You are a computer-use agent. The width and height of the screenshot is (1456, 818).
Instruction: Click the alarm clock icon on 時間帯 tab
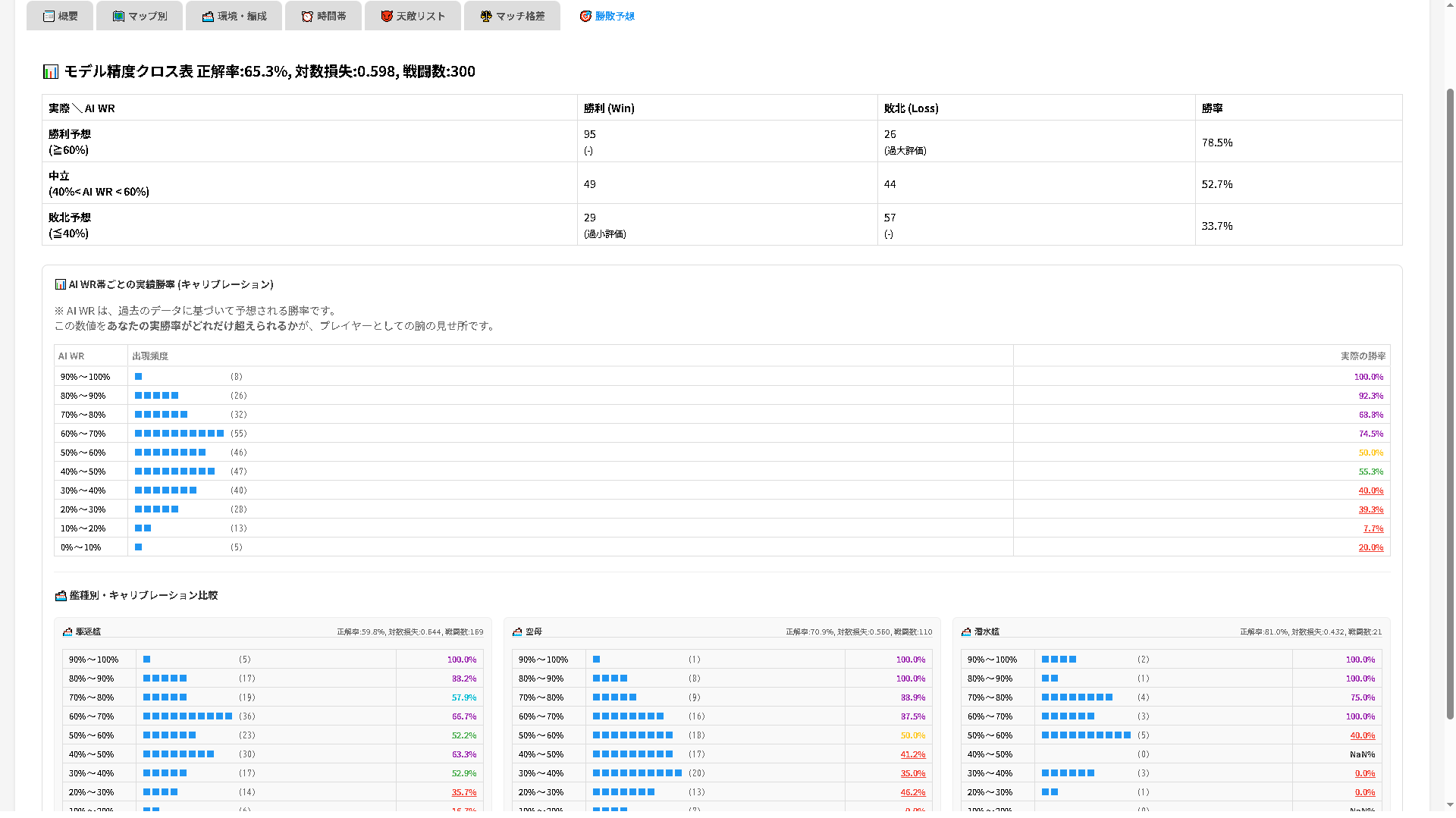(307, 16)
